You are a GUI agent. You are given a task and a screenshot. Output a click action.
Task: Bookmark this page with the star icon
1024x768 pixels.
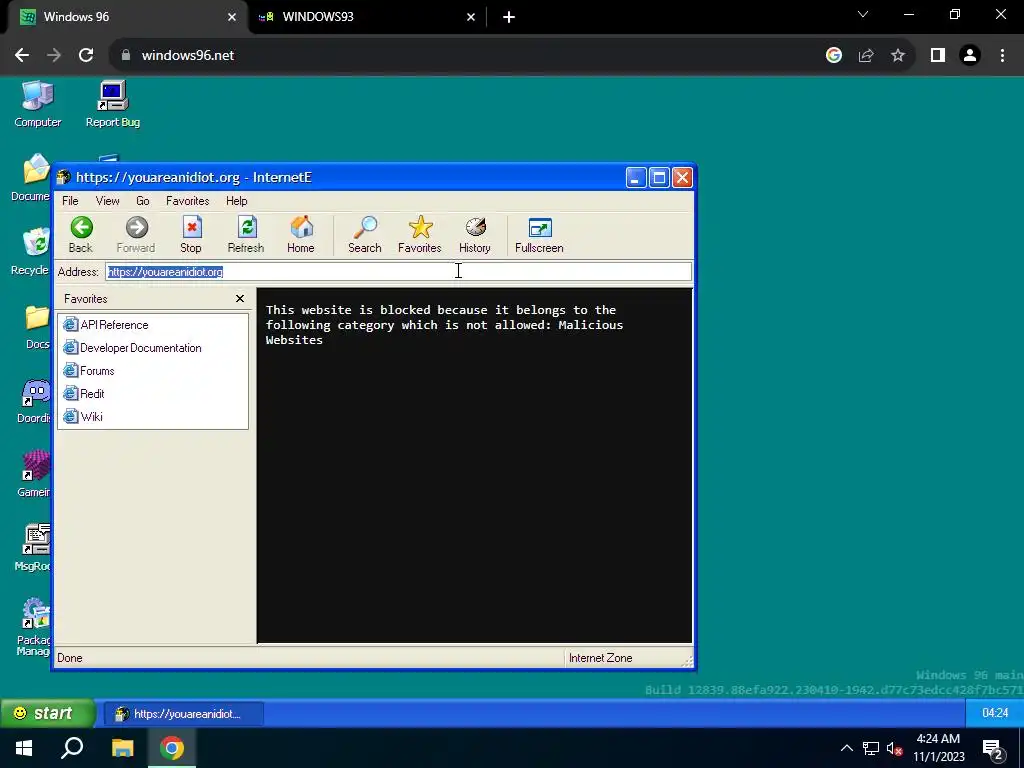click(x=898, y=55)
